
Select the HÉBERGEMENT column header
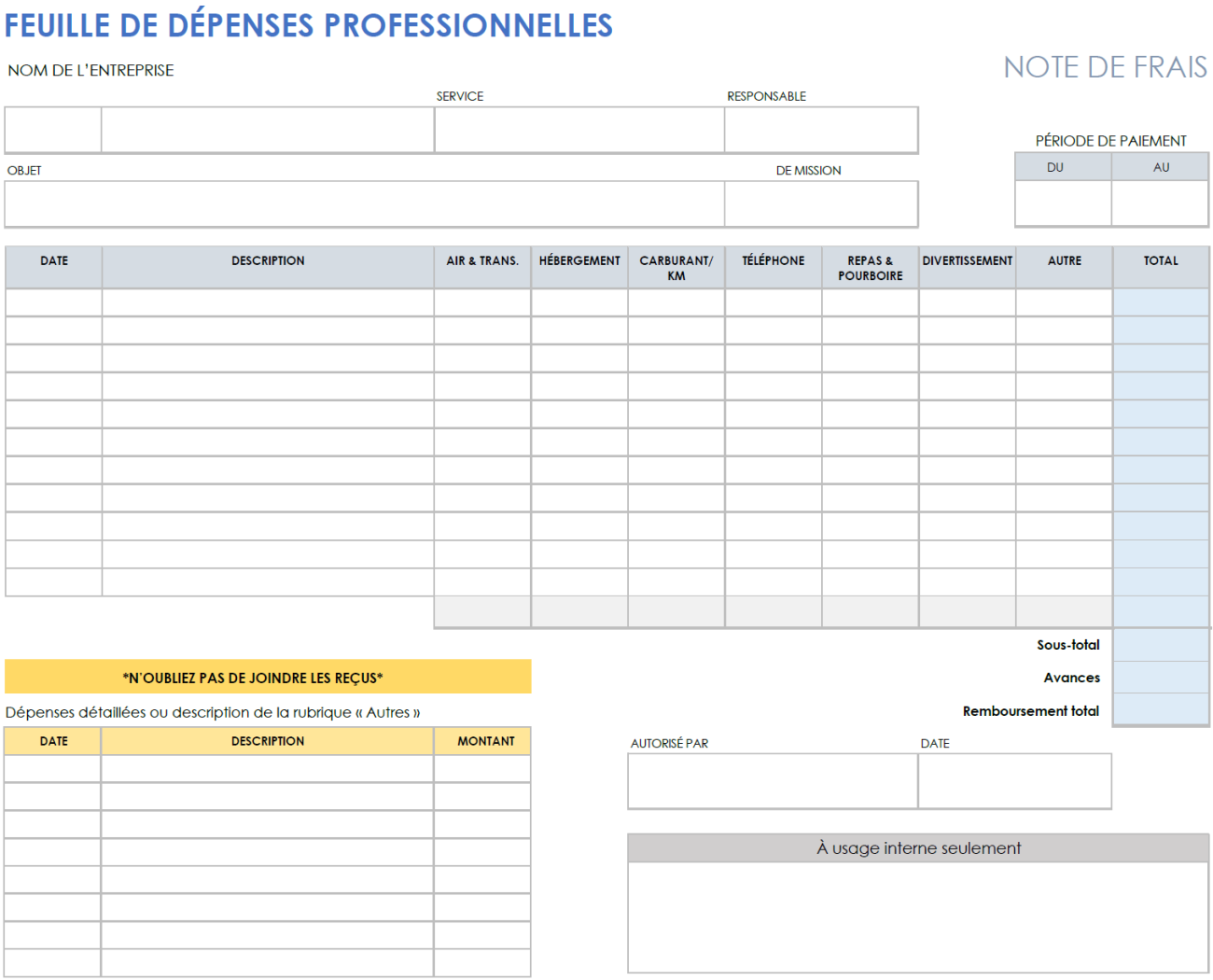(x=579, y=266)
